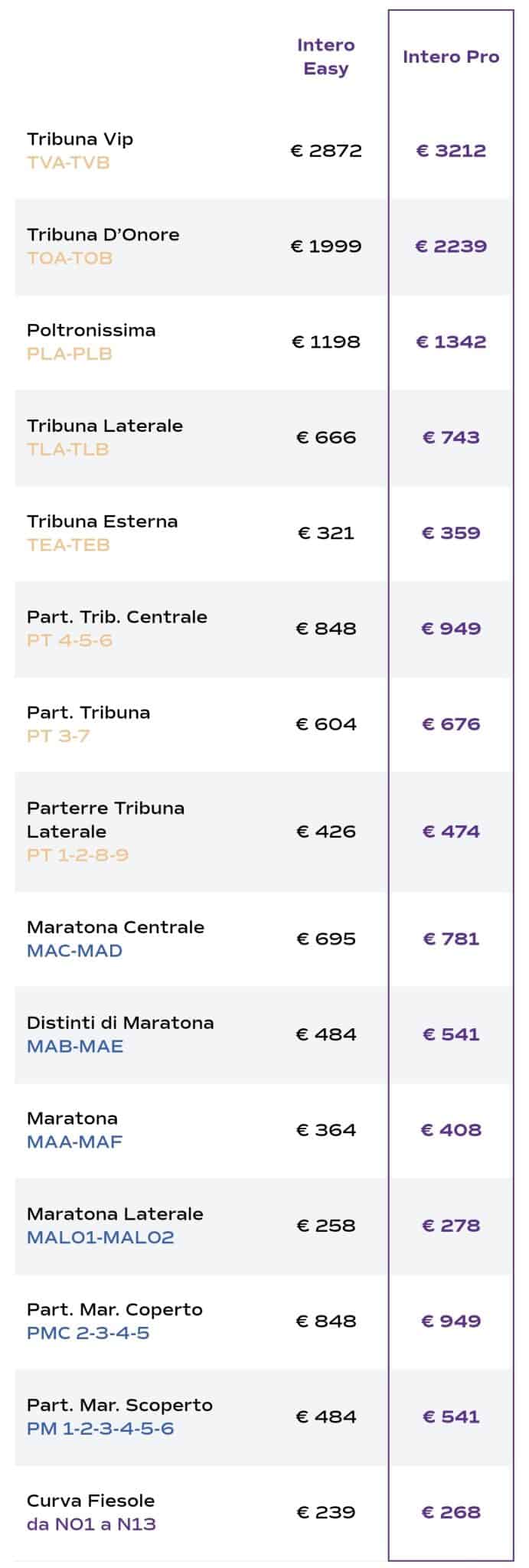Click the PMC 2-3-4-5 sector code
Screen dimensions: 529x1568
tap(88, 1333)
